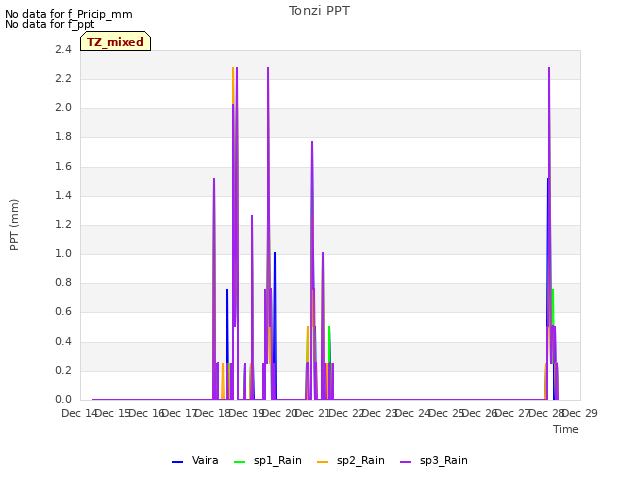Click the 0.4 y-axis tick label
The width and height of the screenshot is (640, 480).
click(x=63, y=341)
